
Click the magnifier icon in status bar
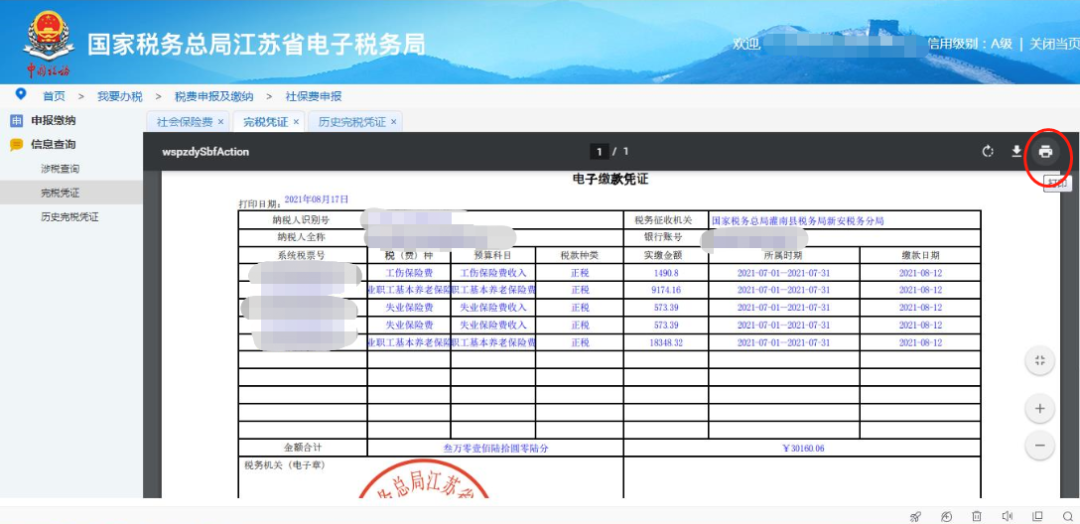point(1068,516)
